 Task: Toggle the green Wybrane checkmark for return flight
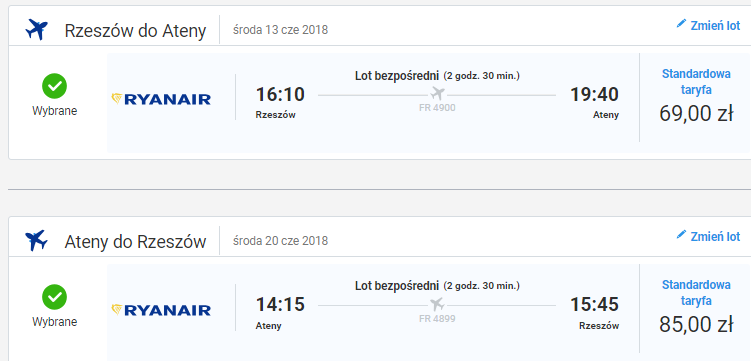[55, 296]
